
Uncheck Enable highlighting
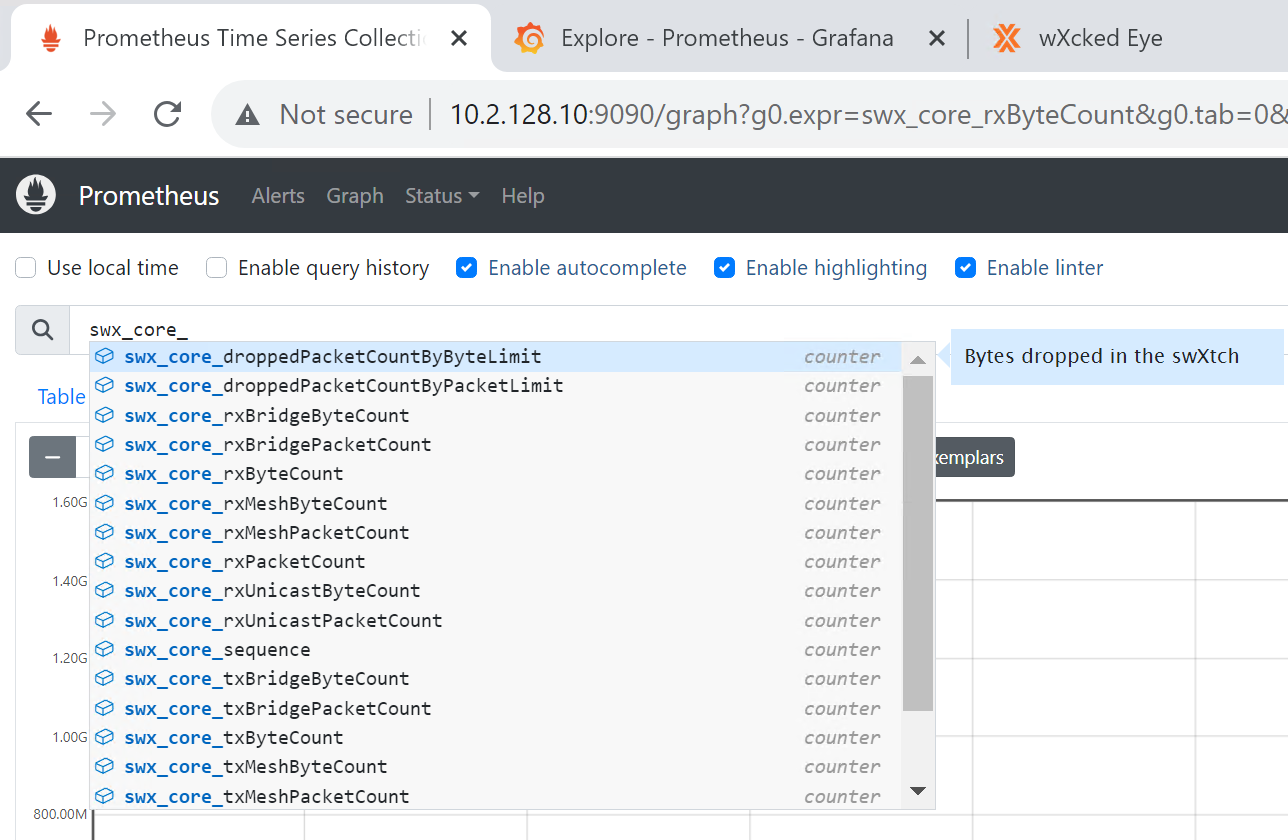coord(724,268)
